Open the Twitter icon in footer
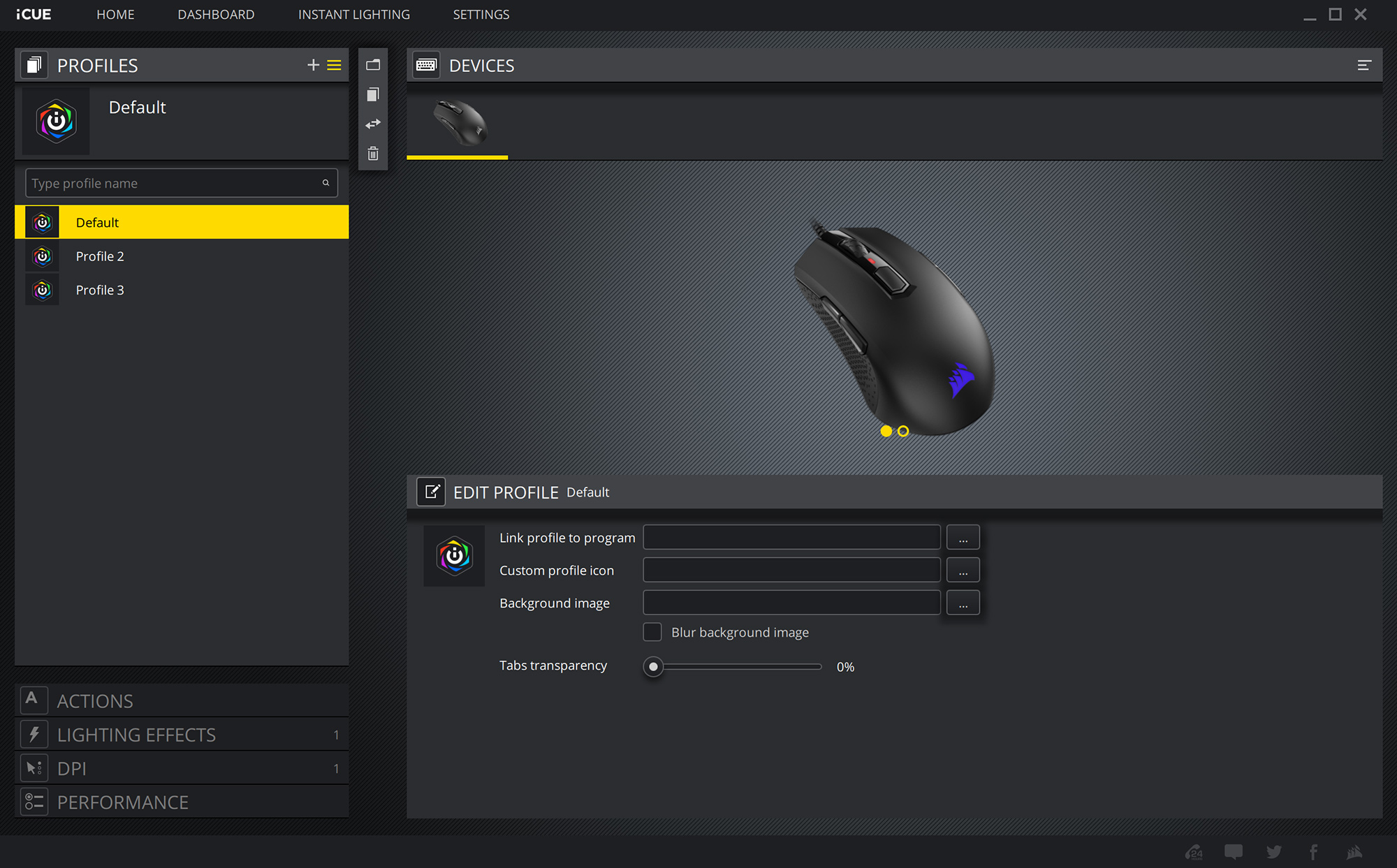 [1273, 851]
